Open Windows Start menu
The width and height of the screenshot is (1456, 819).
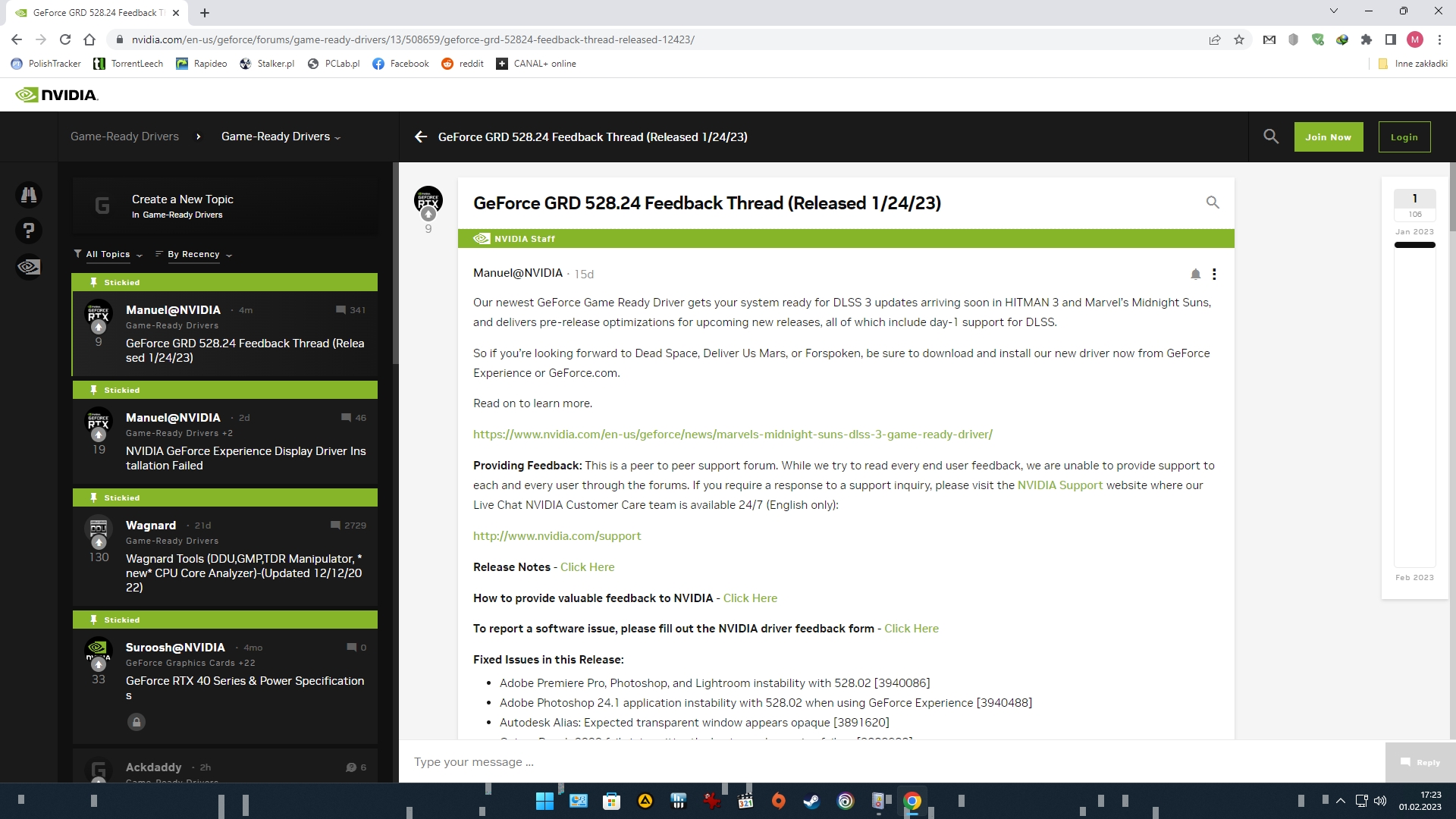point(544,801)
